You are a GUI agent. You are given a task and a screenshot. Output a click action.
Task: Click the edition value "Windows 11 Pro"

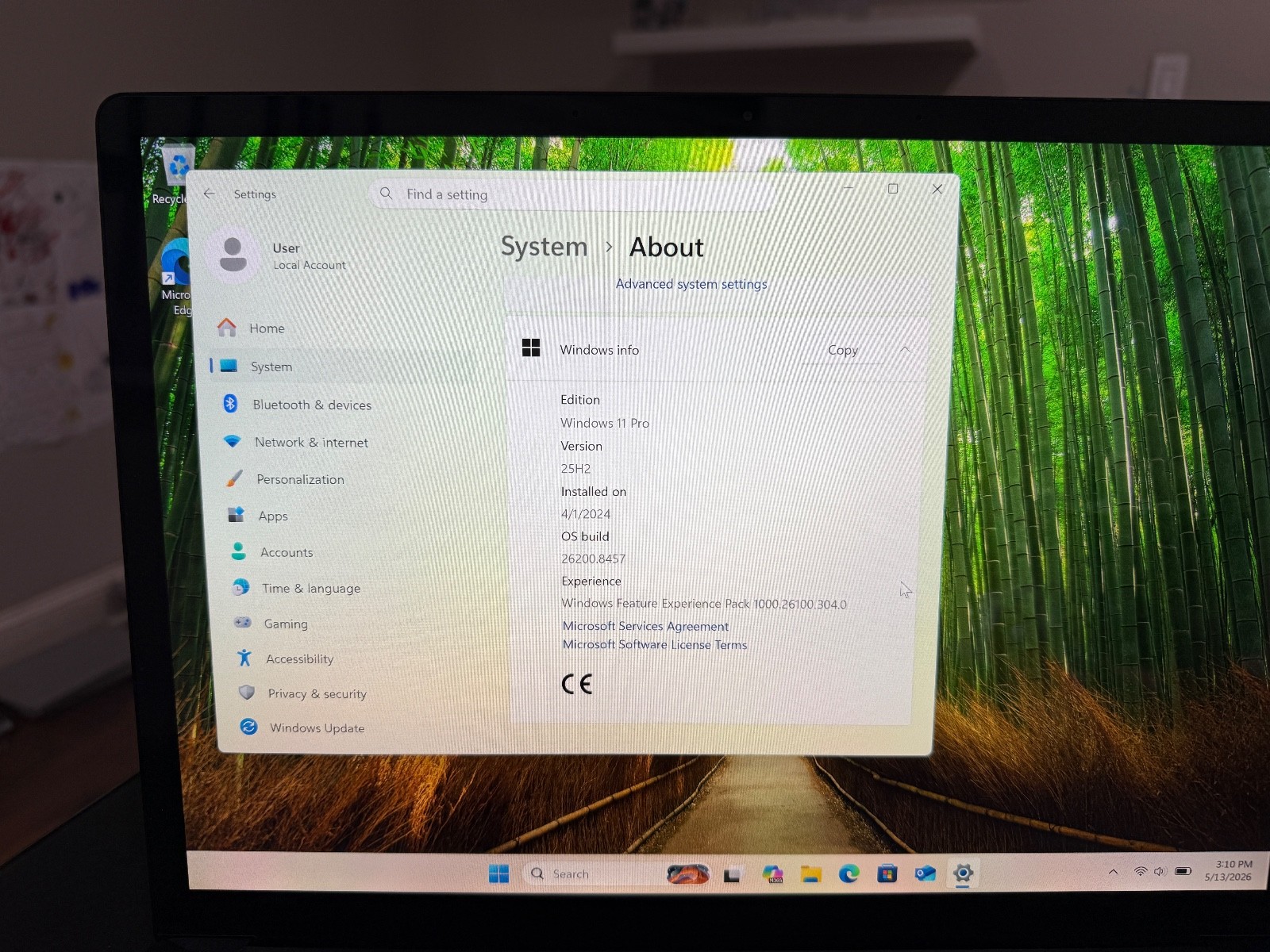pos(605,423)
